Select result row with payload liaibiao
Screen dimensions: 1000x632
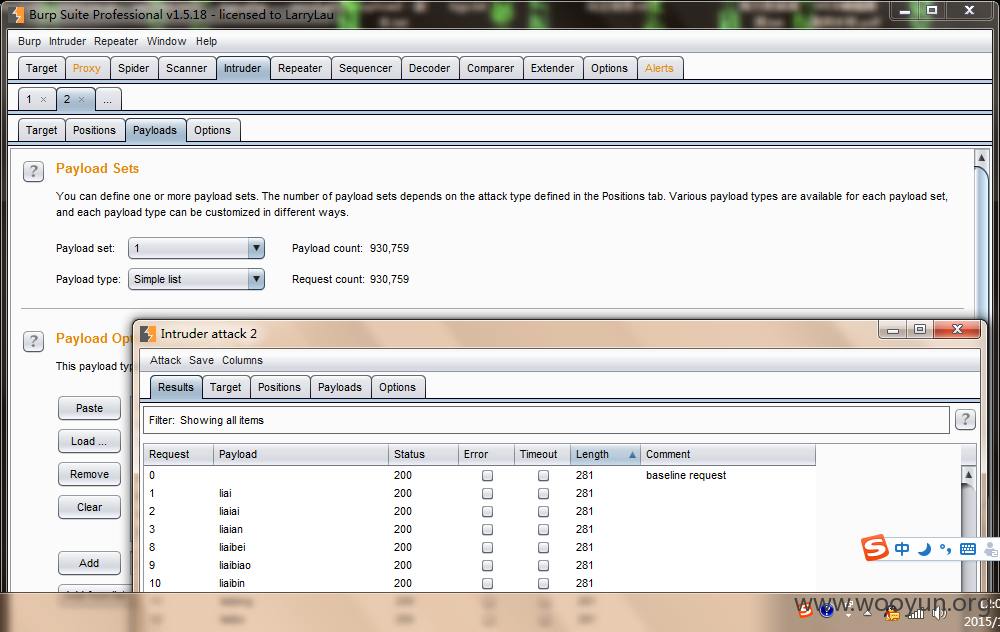coord(480,565)
